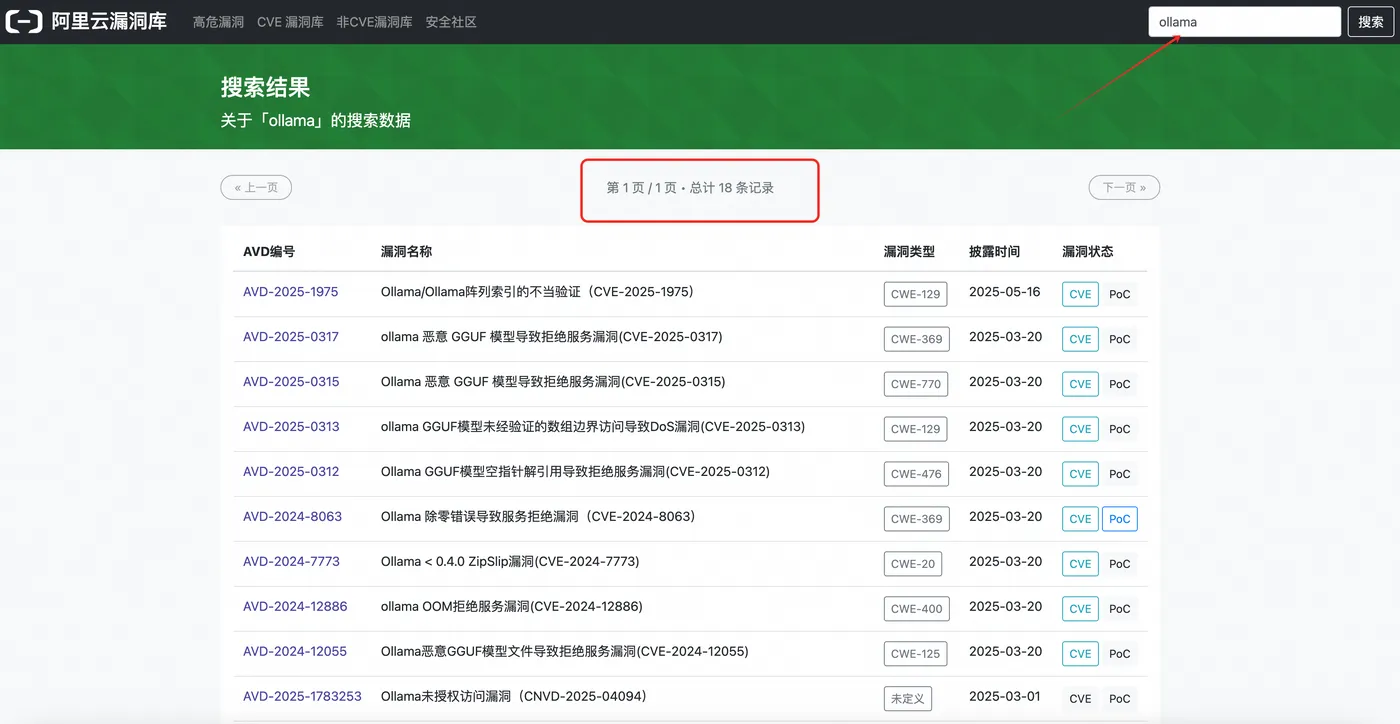The image size is (1400, 724).
Task: Click the CWE-770 tag
Action: coord(916,384)
